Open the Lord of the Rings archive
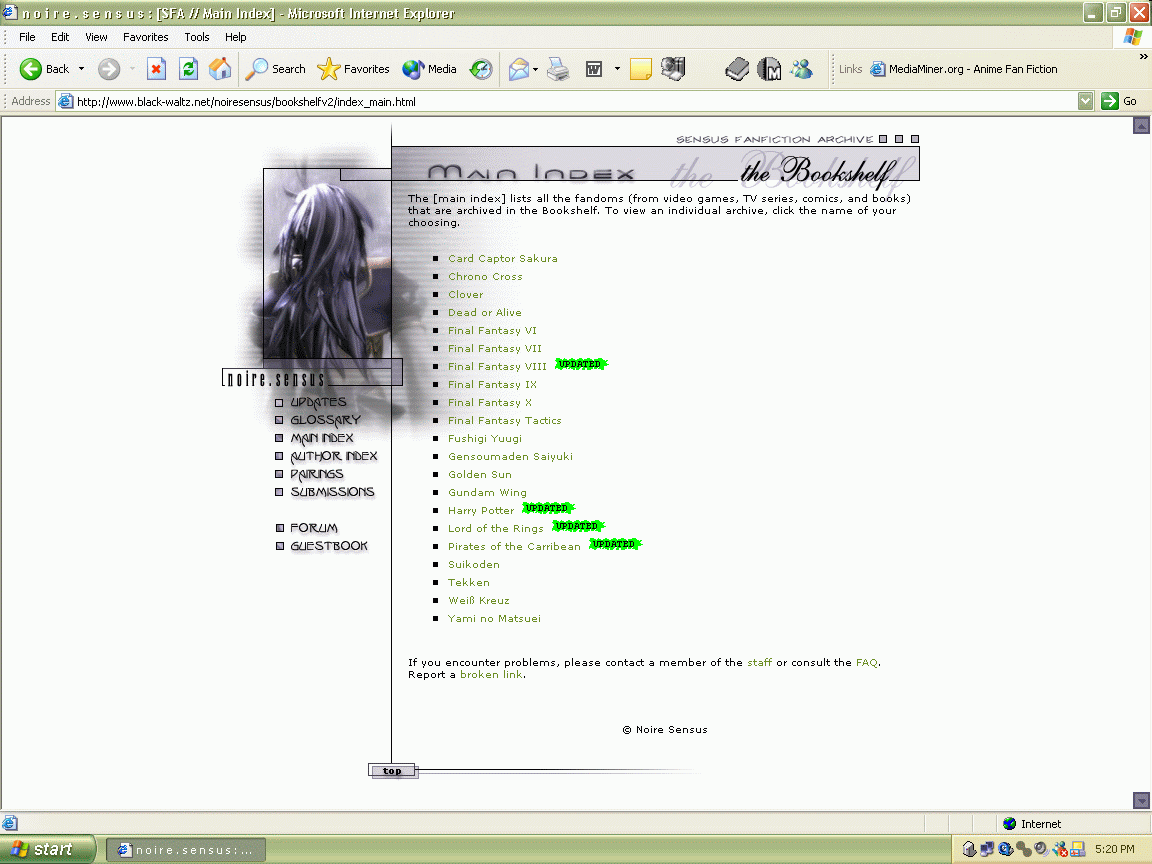This screenshot has width=1152, height=864. pyautogui.click(x=495, y=528)
